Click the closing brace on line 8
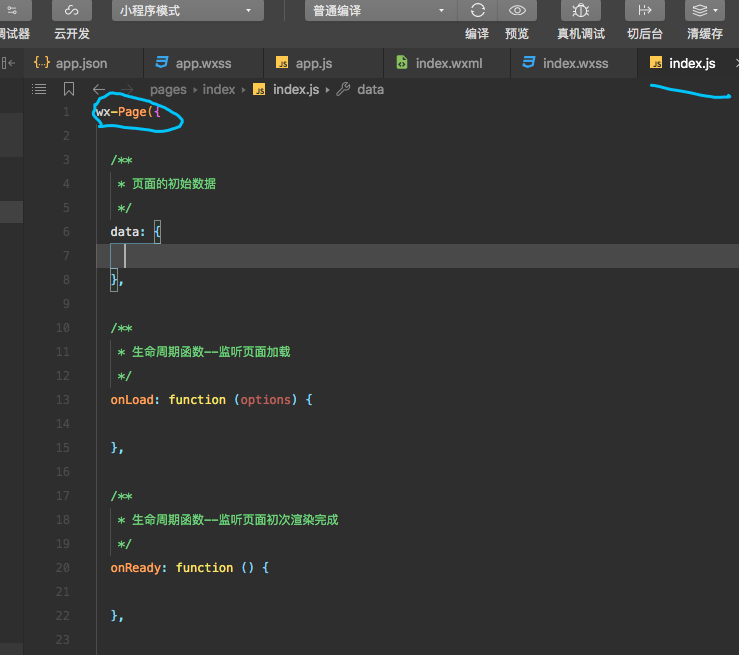 114,280
